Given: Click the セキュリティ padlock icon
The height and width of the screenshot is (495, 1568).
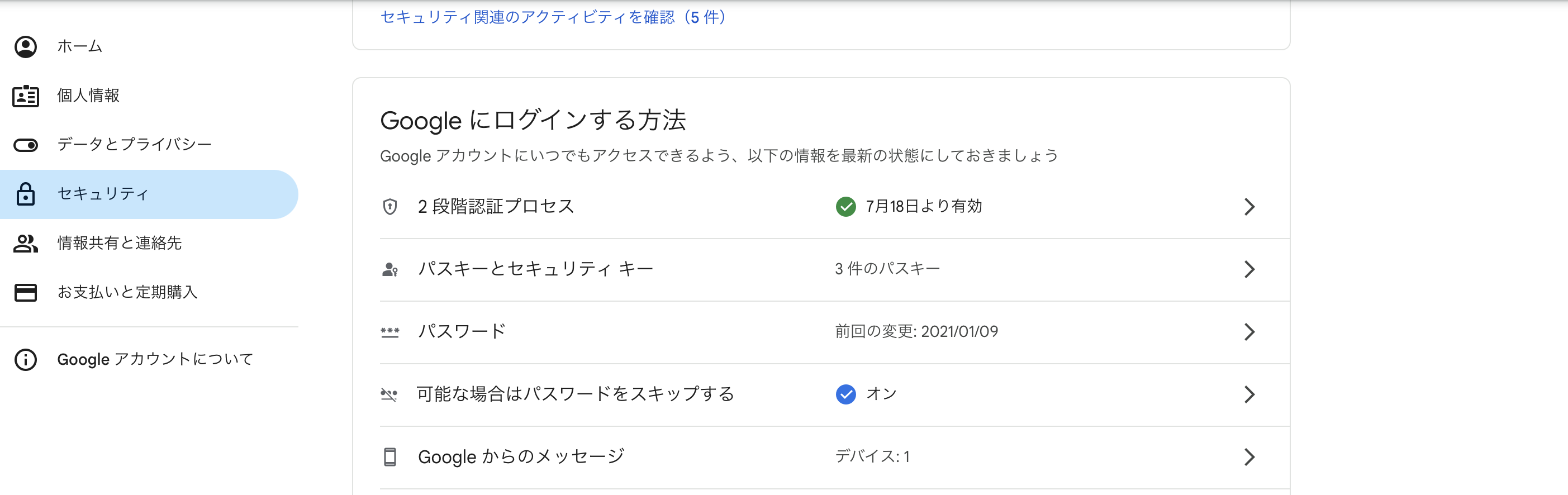Looking at the screenshot, I should (x=26, y=194).
